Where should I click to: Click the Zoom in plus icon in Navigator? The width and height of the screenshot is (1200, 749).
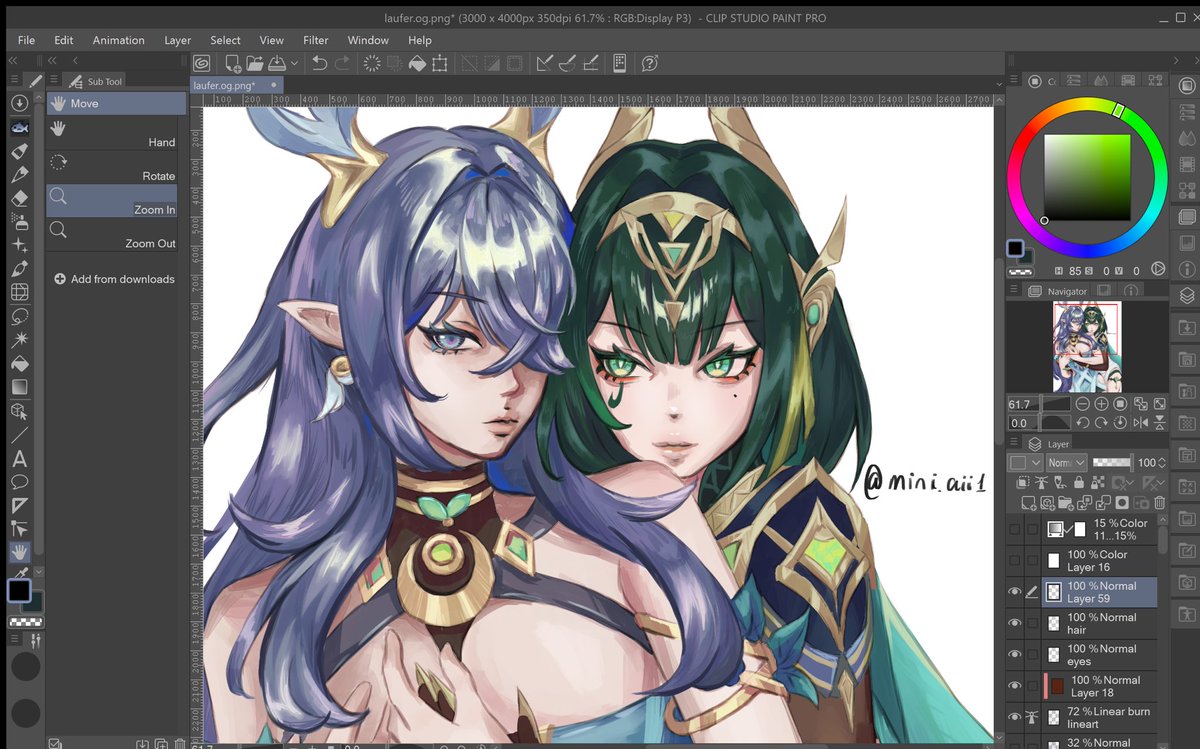point(1101,404)
